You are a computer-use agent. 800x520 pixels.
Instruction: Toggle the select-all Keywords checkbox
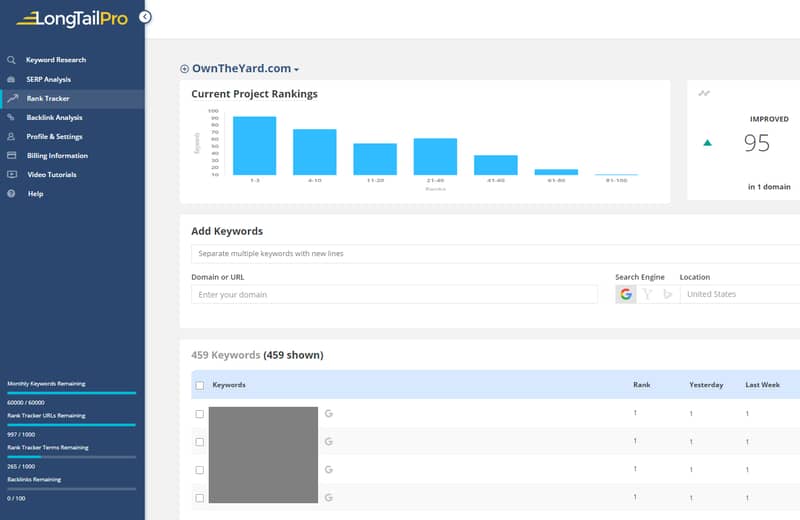(199, 385)
